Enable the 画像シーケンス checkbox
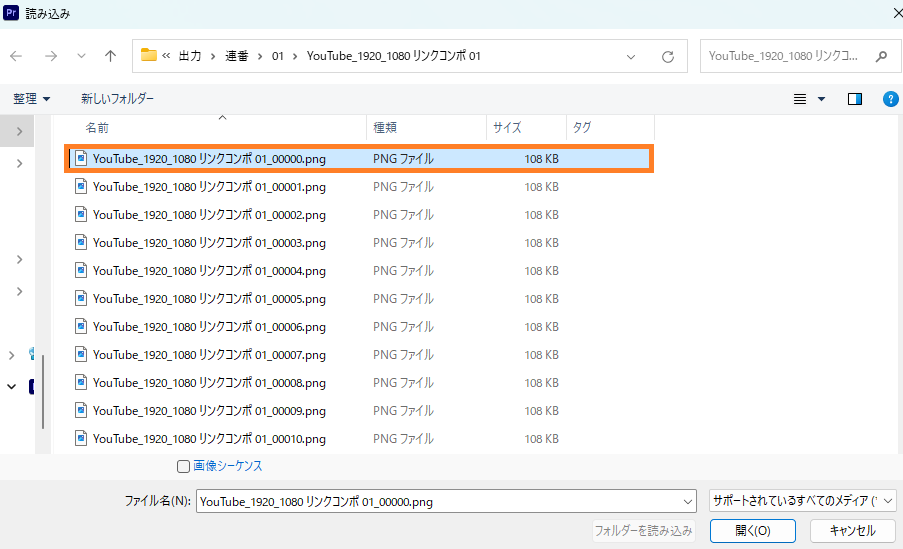The image size is (903, 549). coord(183,466)
